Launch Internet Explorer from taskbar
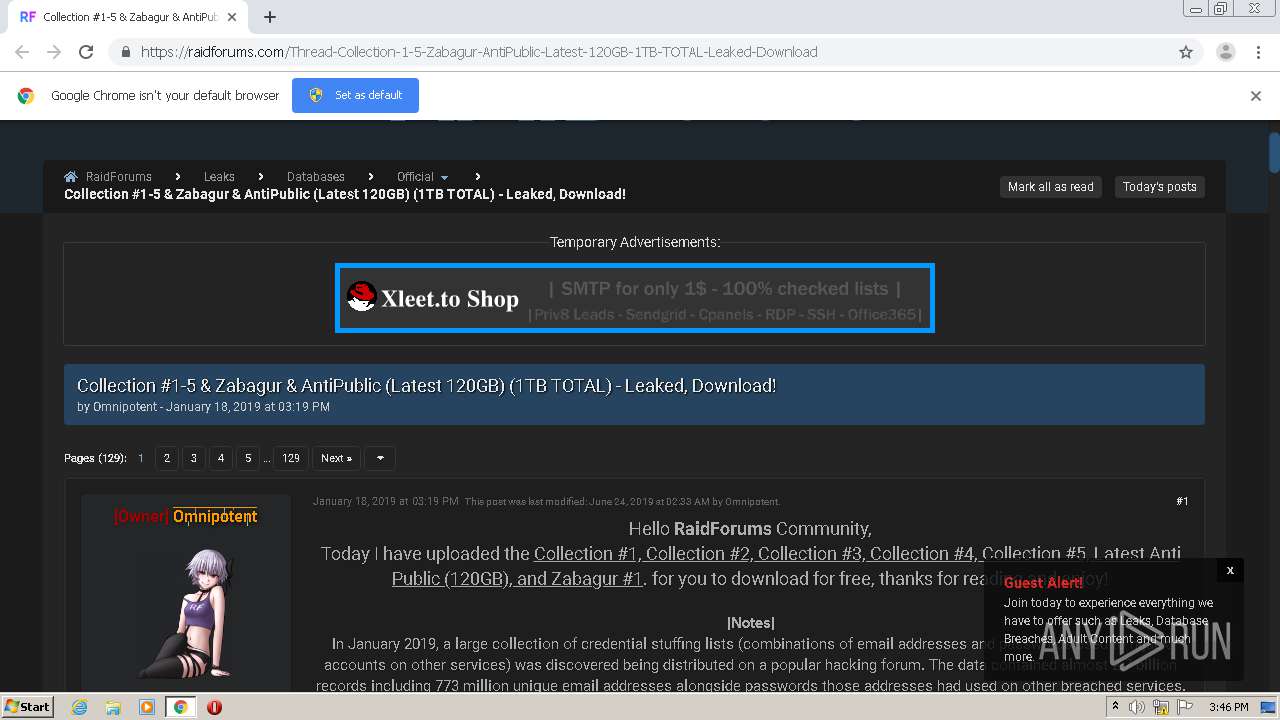Screen dimensions: 1280x720 coord(79,707)
